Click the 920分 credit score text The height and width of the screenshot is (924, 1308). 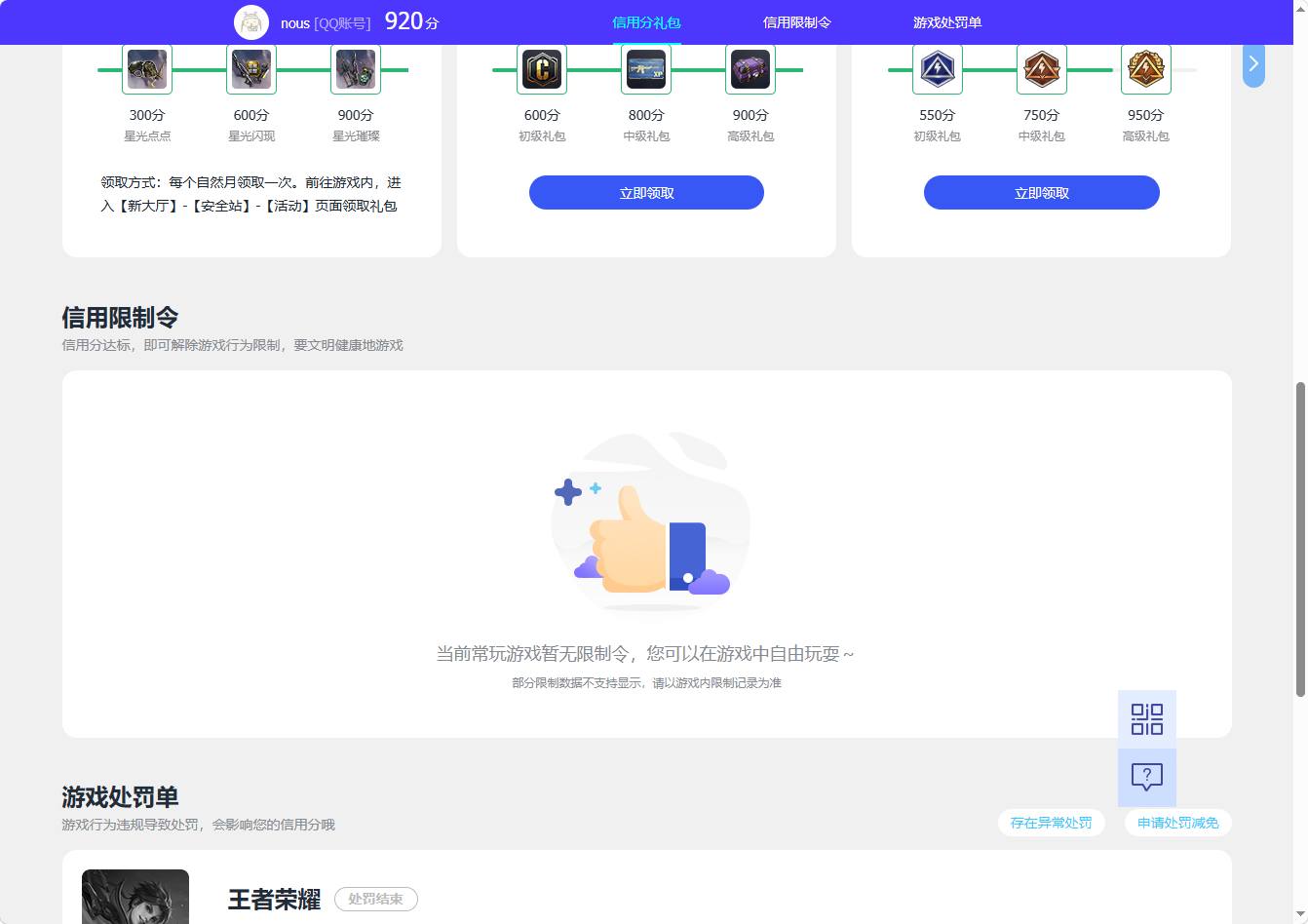[411, 21]
